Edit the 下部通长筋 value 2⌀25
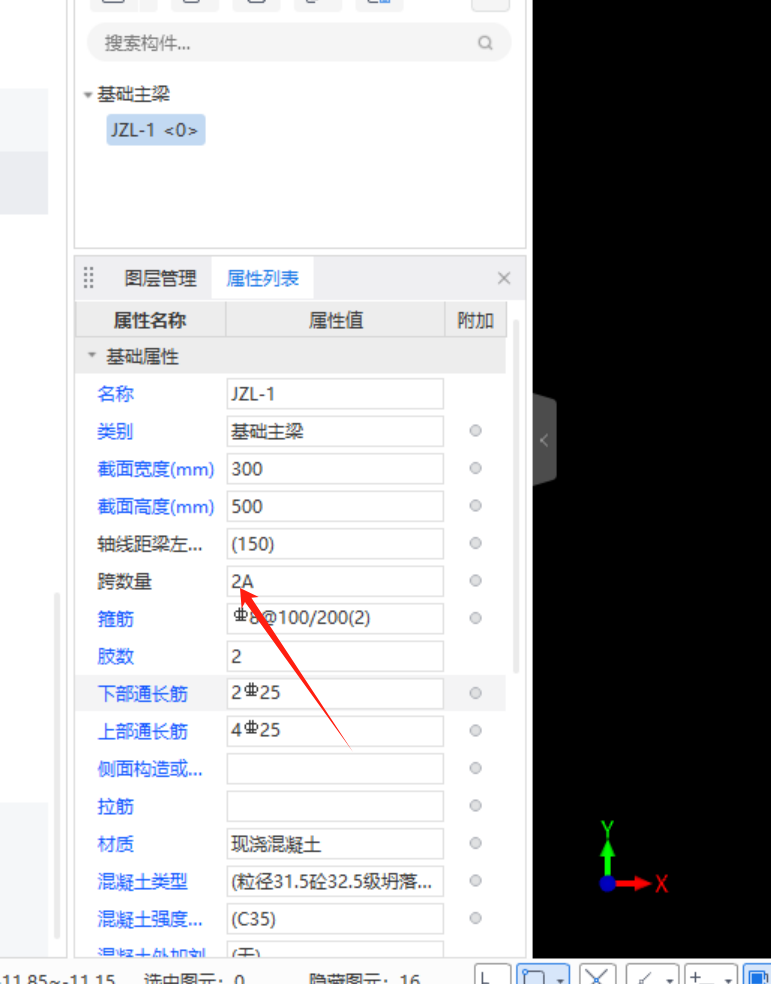 pos(335,693)
